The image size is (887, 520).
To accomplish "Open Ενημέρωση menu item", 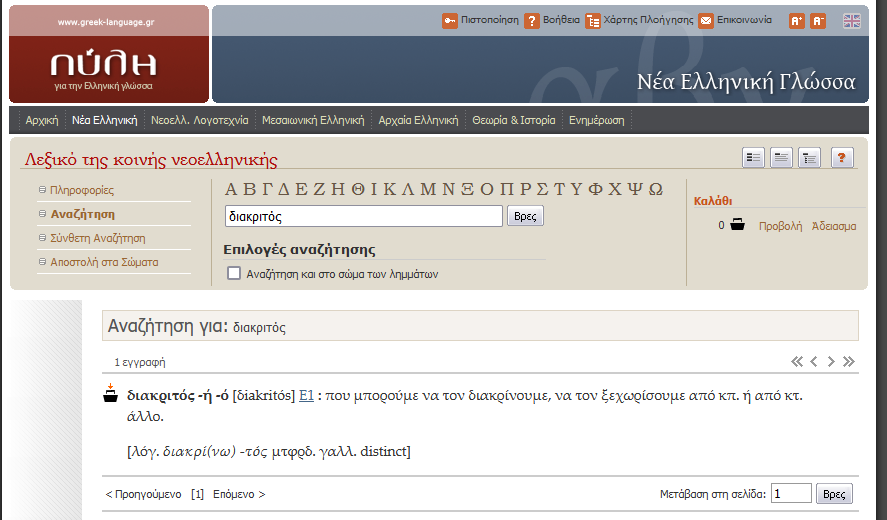I will [597, 121].
